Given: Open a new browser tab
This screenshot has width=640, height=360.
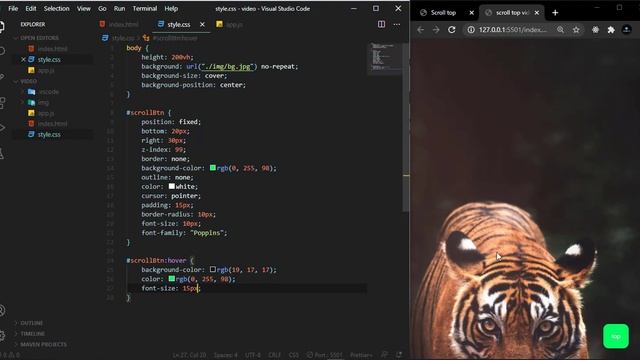Looking at the screenshot, I should click(x=555, y=13).
